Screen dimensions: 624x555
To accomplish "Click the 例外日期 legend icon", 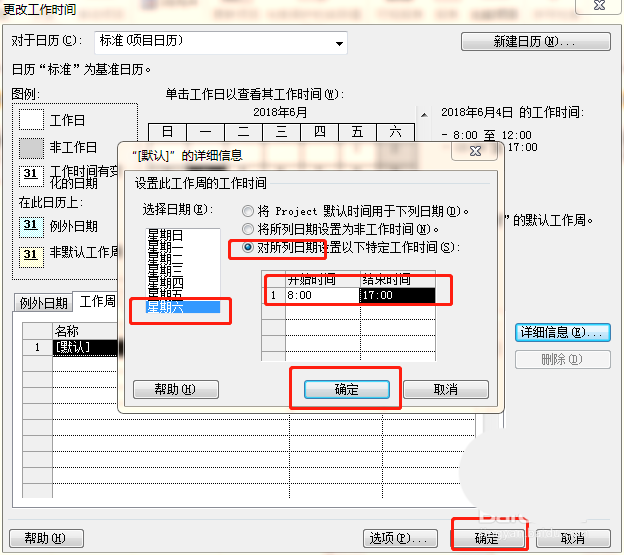I will click(x=31, y=226).
